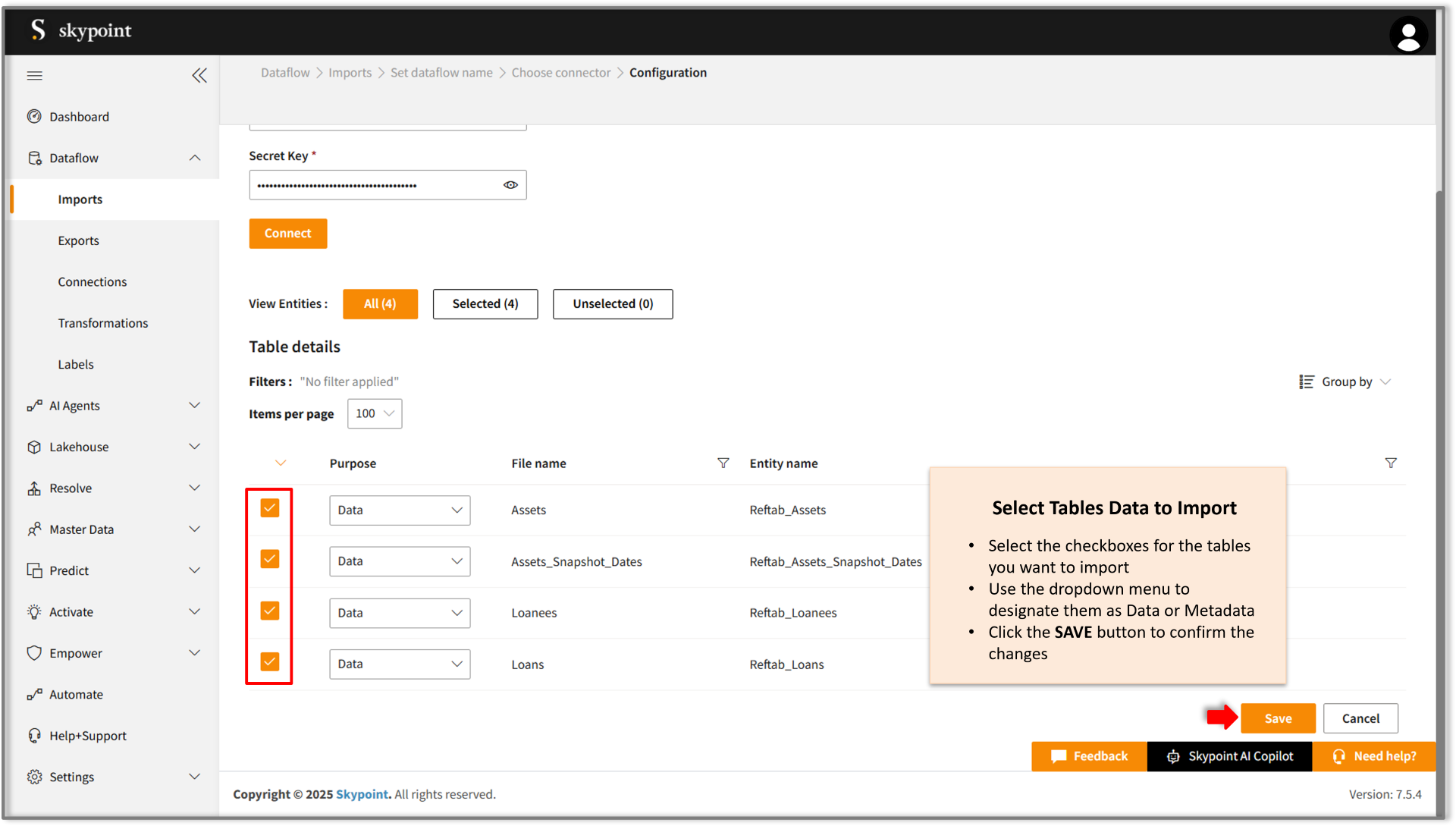Toggle the Loans table checkbox
The width and height of the screenshot is (1456, 826).
(x=269, y=661)
